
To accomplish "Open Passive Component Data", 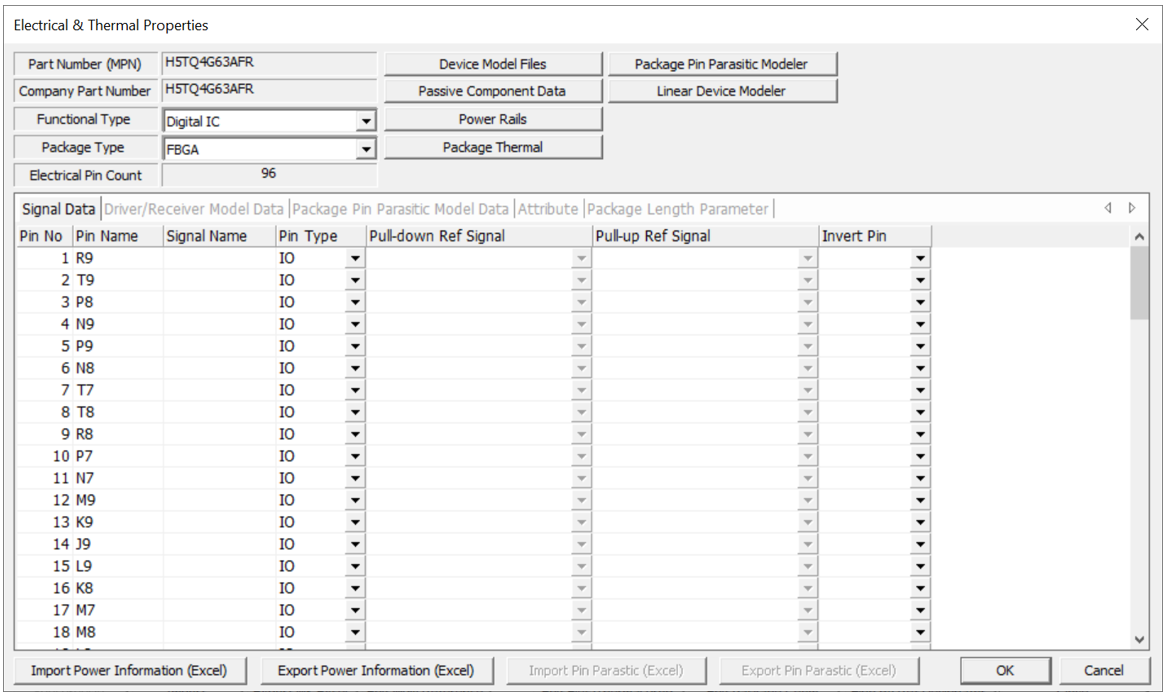I will [x=493, y=91].
